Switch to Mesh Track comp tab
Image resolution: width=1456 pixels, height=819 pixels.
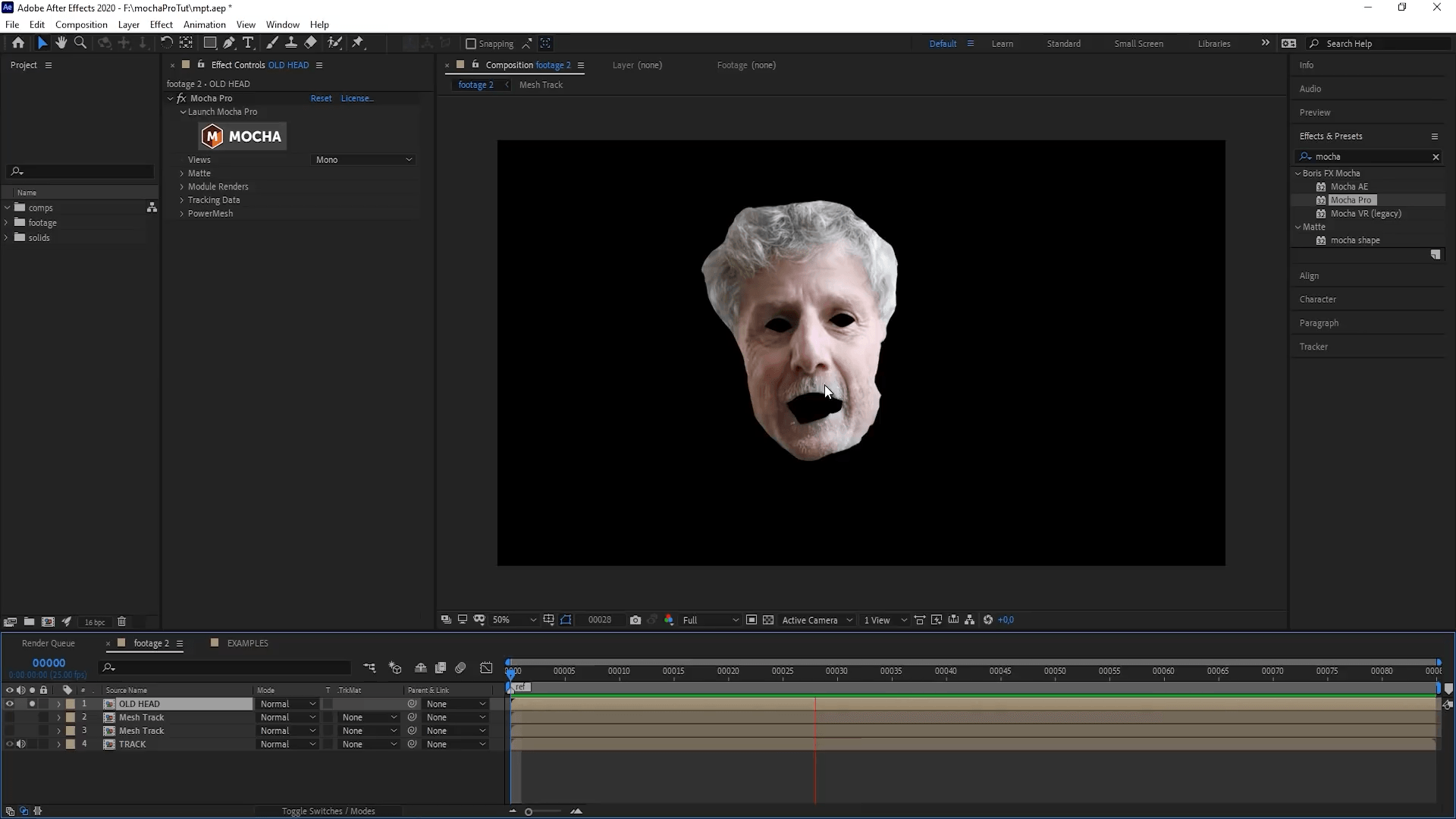[x=541, y=85]
